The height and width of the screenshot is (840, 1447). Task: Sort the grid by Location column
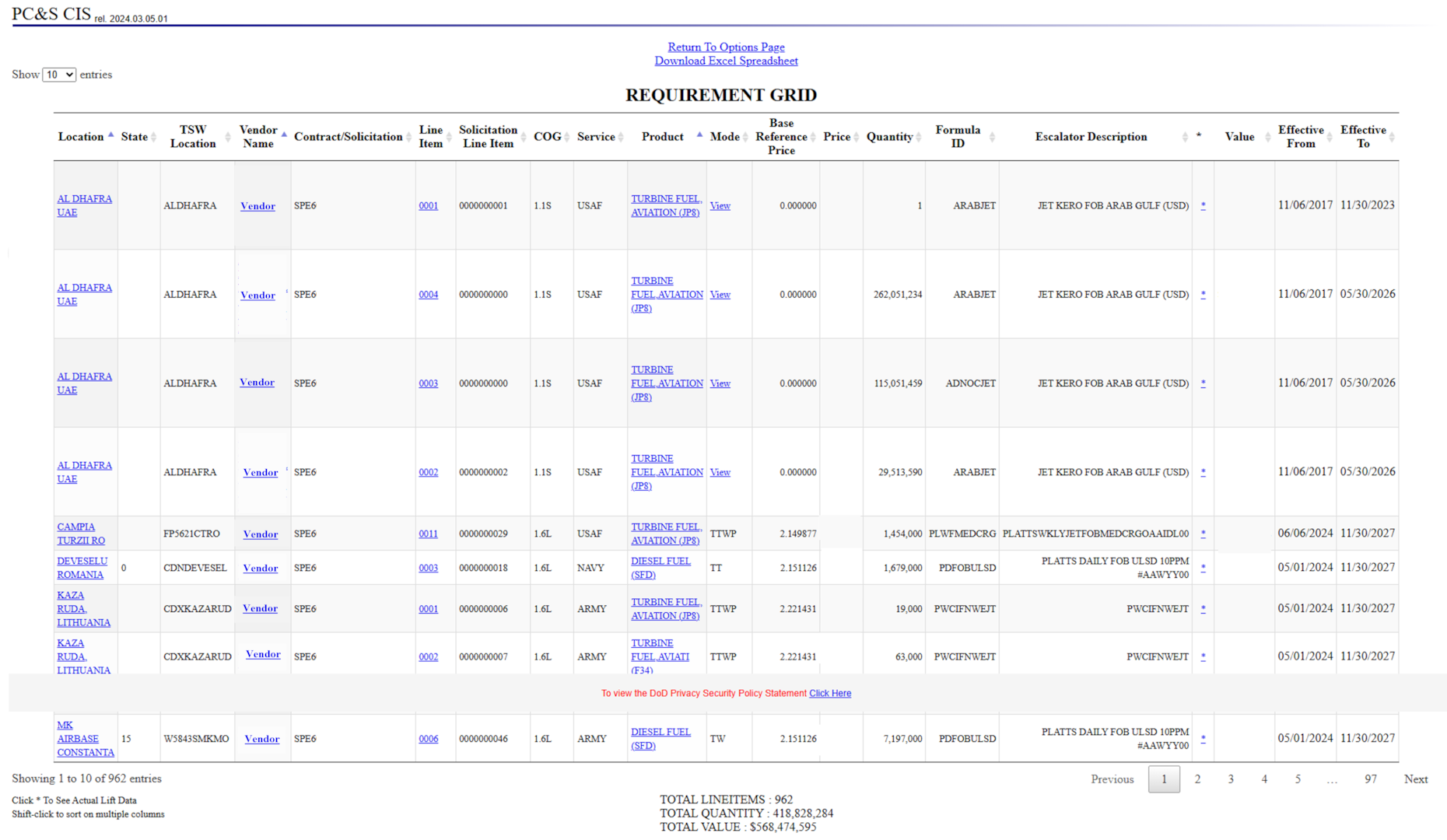[x=86, y=137]
